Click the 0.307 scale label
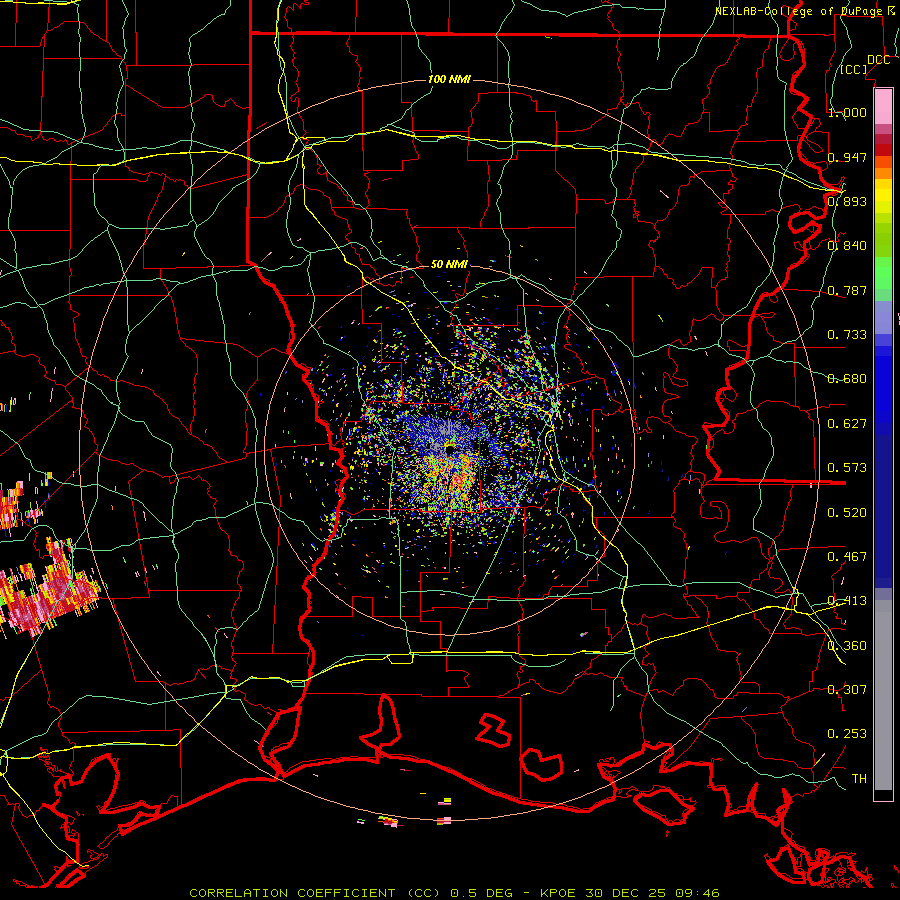The width and height of the screenshot is (900, 900). (847, 690)
